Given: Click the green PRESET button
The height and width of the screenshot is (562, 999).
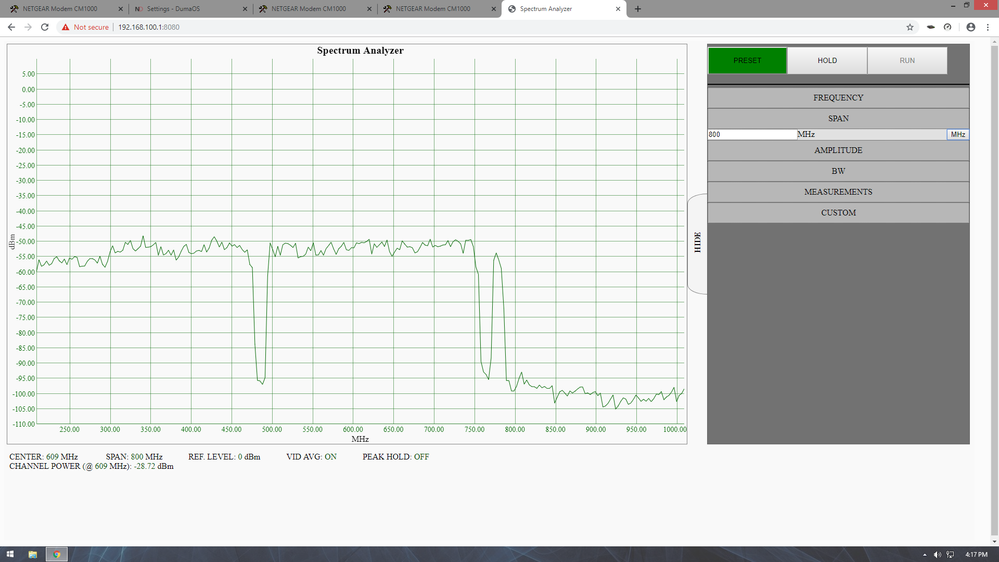Looking at the screenshot, I should (x=747, y=61).
